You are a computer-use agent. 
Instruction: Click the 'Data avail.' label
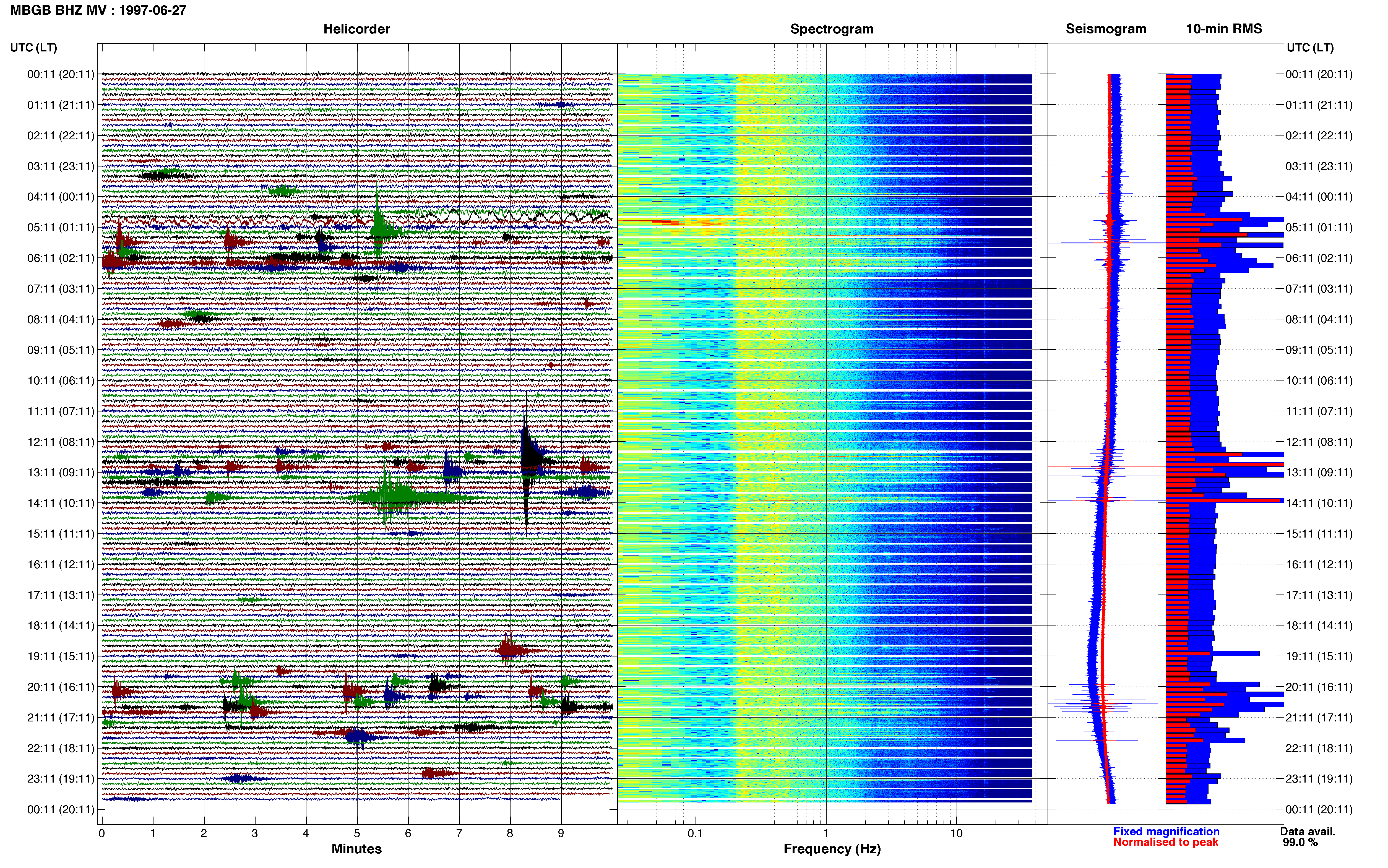(1308, 831)
